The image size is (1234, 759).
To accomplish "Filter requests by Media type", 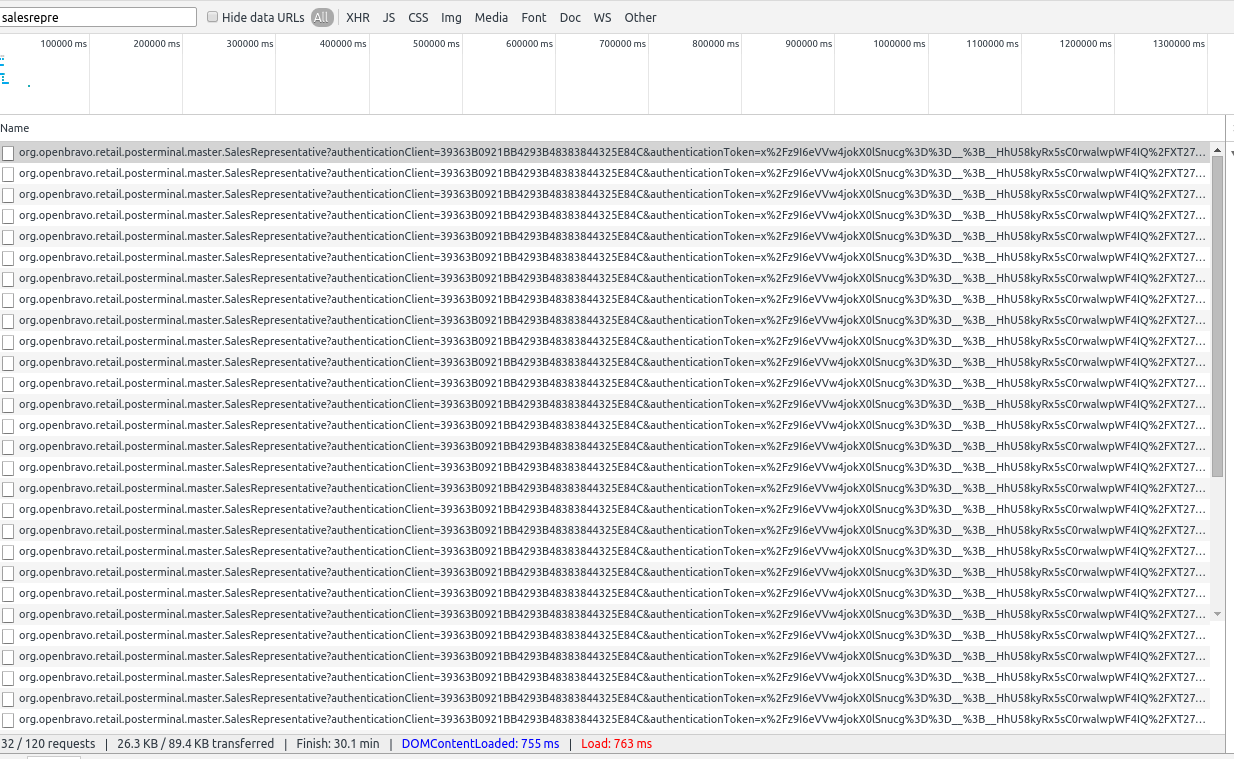I will 491,18.
